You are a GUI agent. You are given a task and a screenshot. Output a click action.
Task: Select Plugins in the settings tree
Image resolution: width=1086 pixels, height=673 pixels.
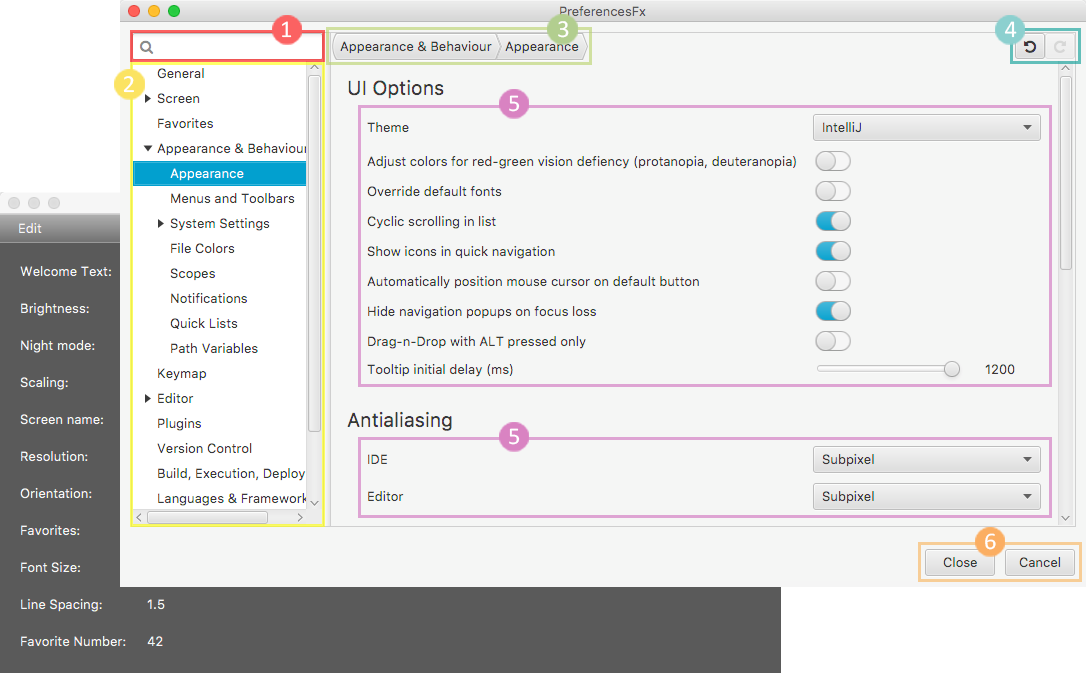click(179, 423)
